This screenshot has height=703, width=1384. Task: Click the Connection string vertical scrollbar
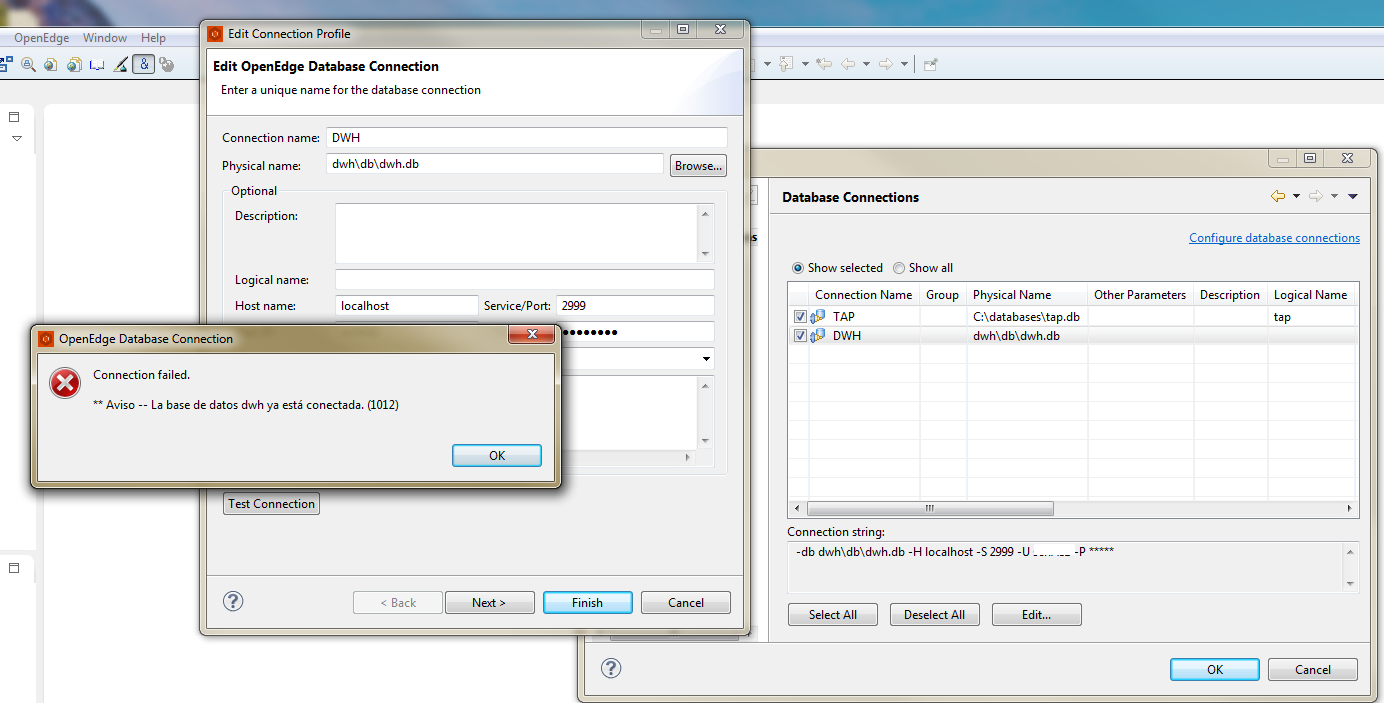click(1351, 567)
